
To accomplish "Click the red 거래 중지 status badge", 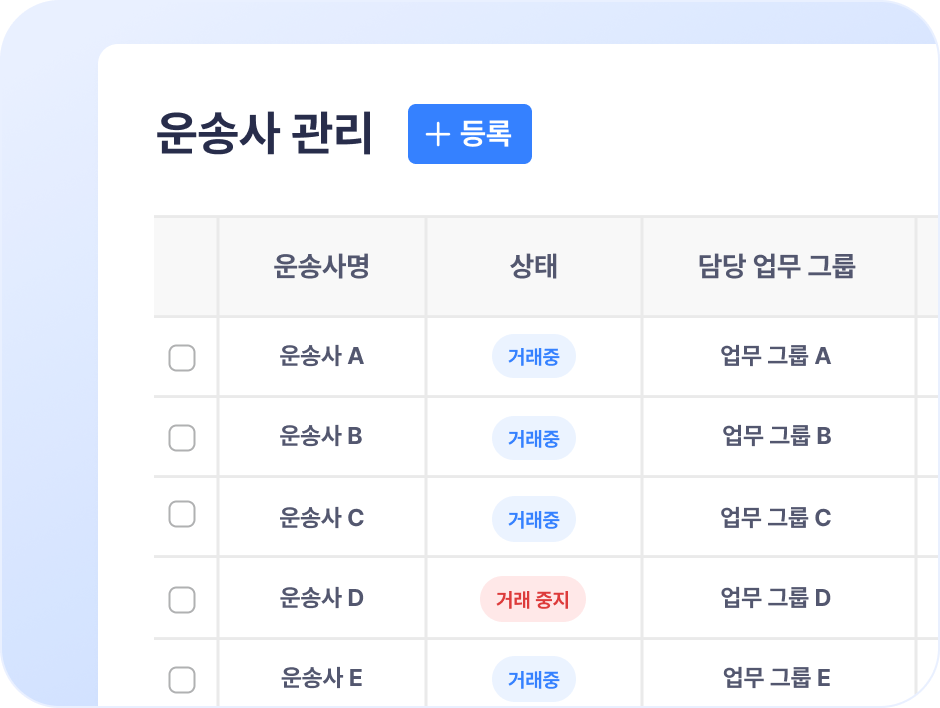I will tap(533, 600).
